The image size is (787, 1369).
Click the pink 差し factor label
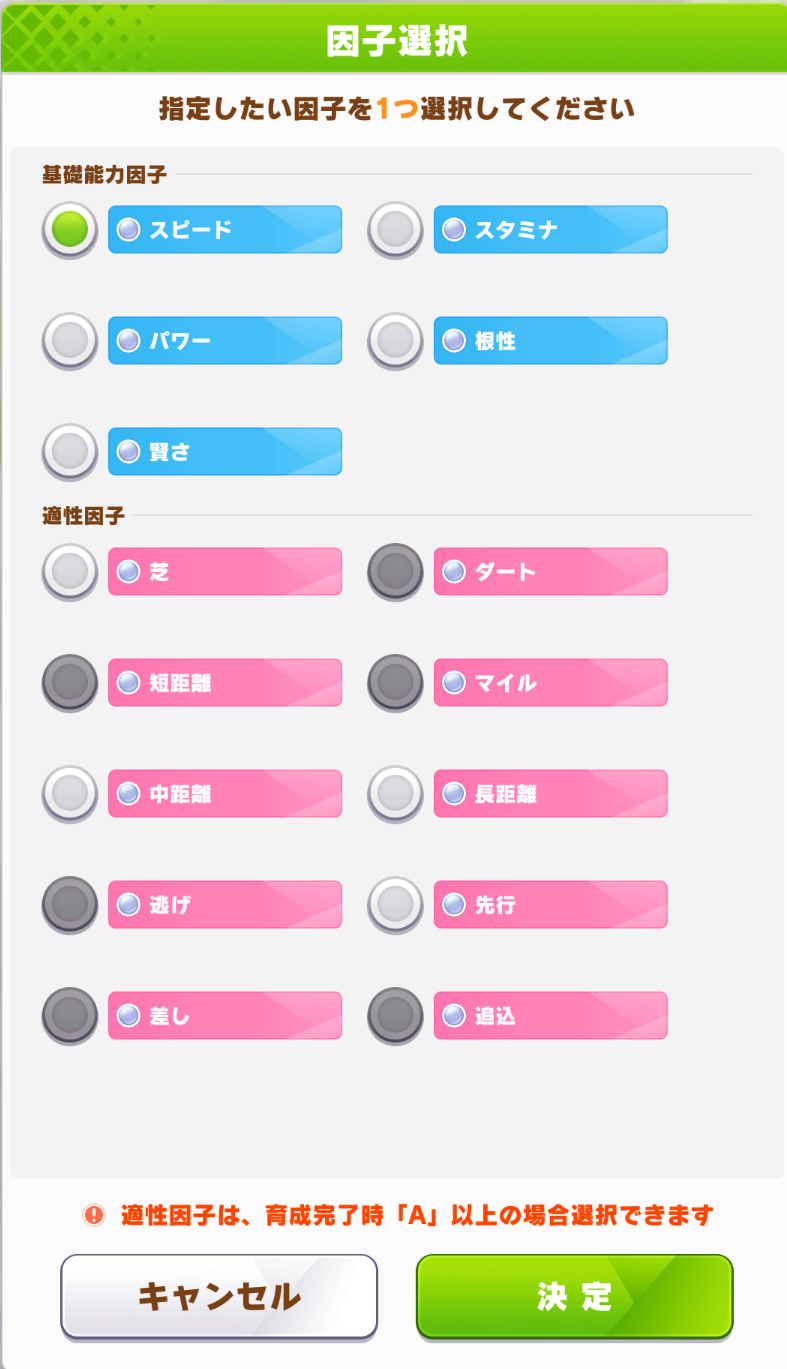pyautogui.click(x=225, y=1016)
